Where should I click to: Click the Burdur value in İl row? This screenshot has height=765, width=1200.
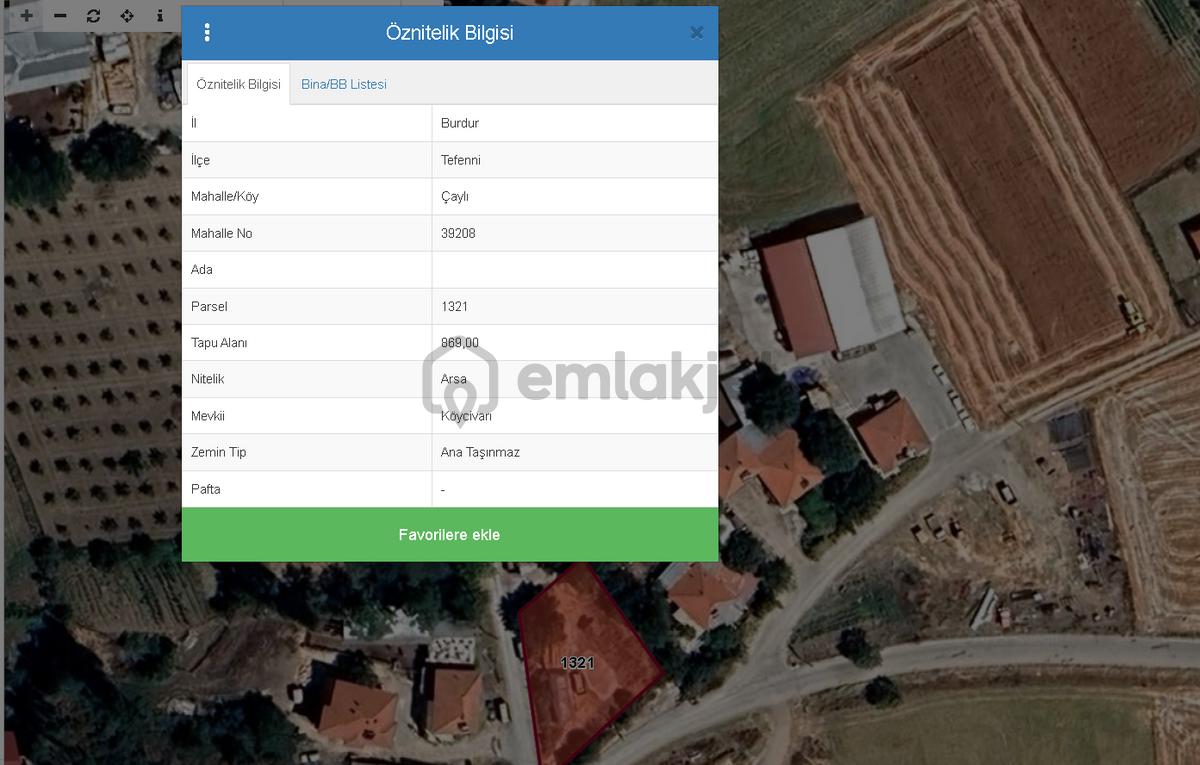point(460,123)
